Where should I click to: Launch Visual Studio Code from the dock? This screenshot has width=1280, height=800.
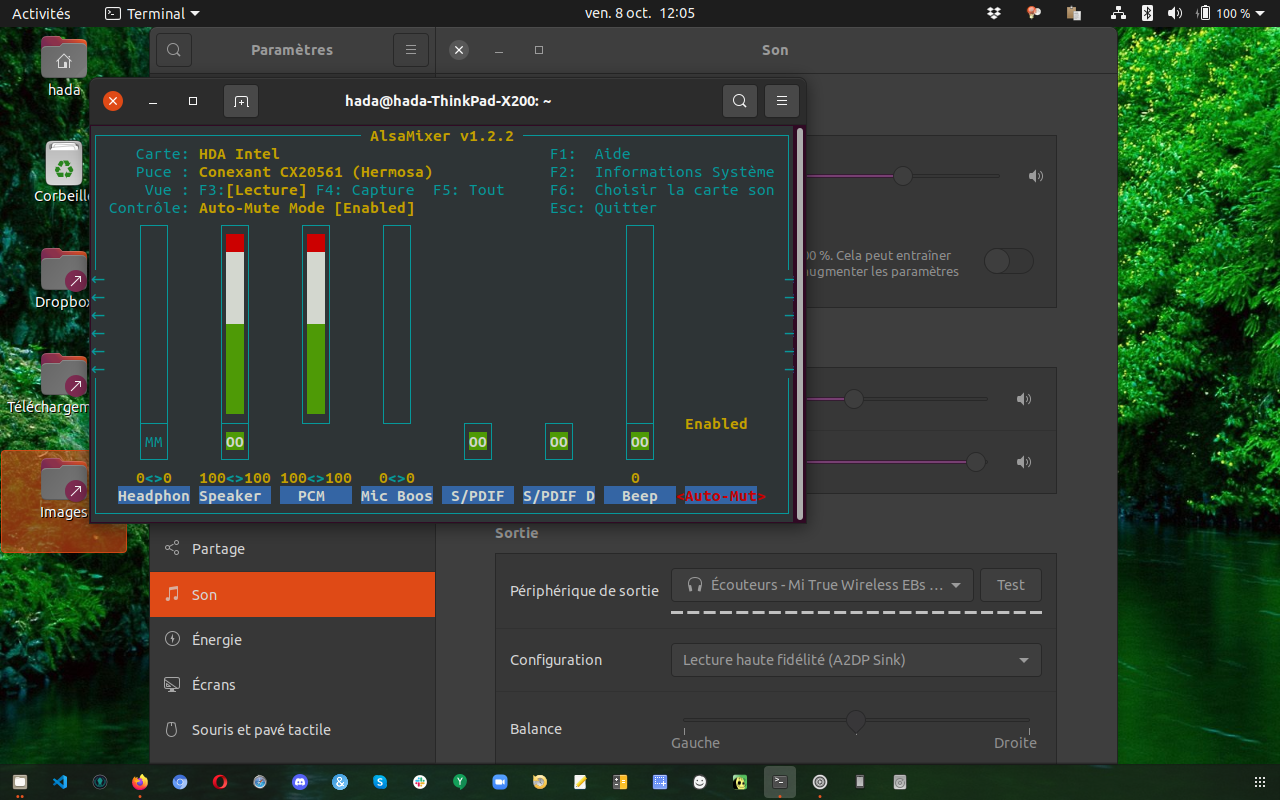[60, 782]
